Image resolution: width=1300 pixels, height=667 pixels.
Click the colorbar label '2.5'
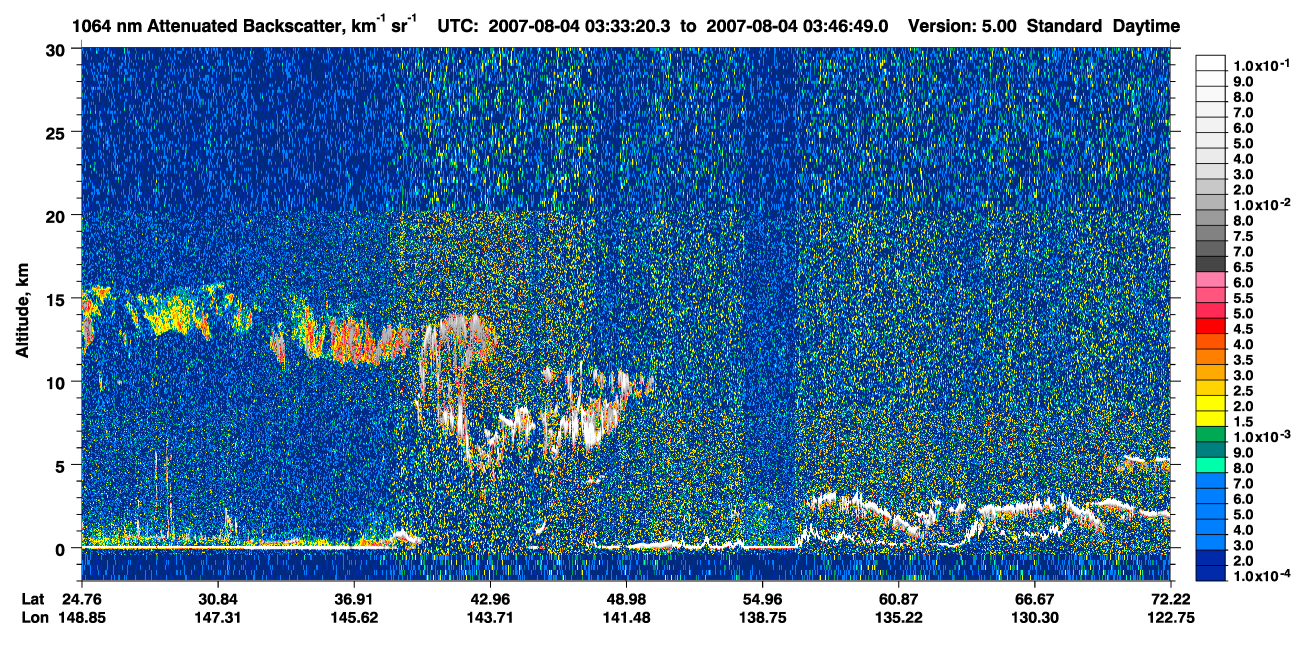1242,393
